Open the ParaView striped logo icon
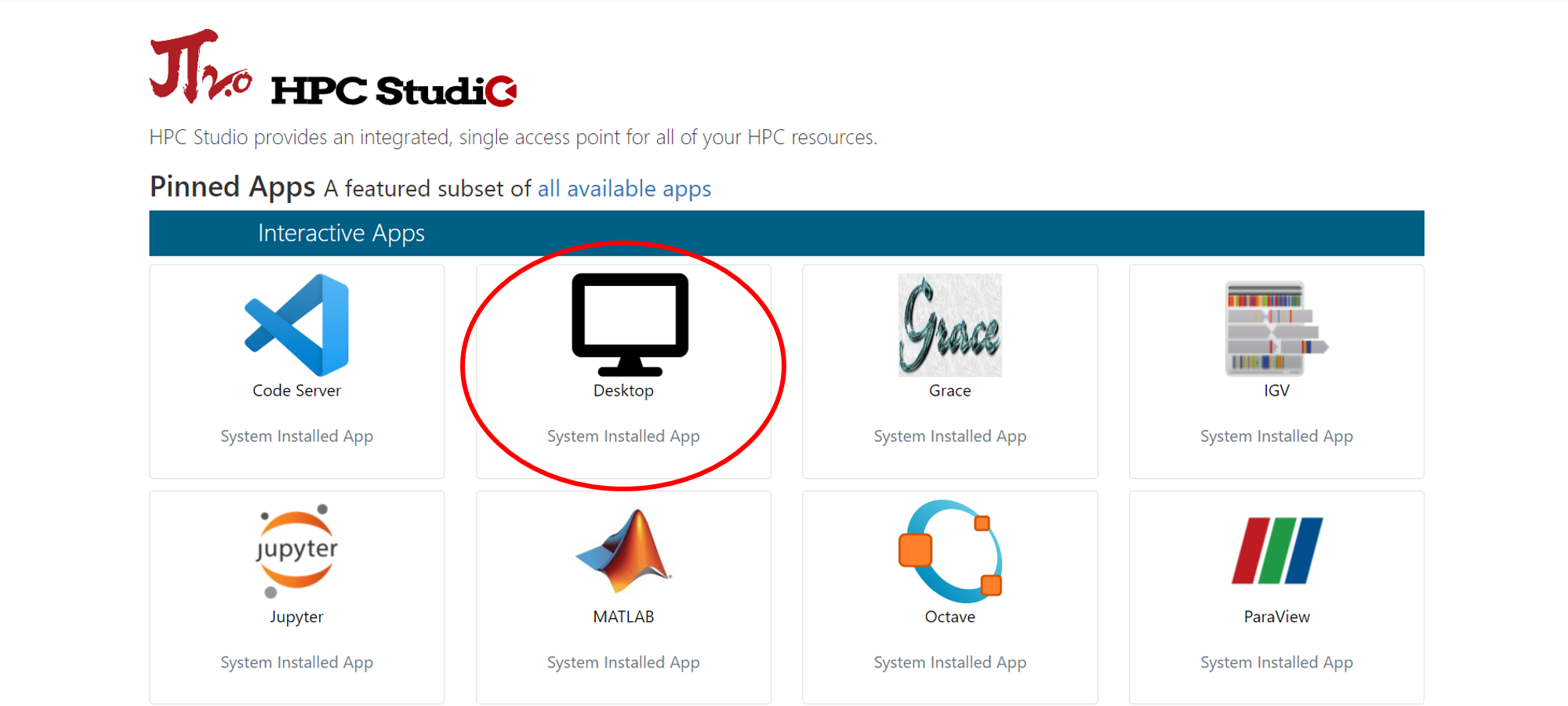This screenshot has width=1568, height=706. [1276, 550]
